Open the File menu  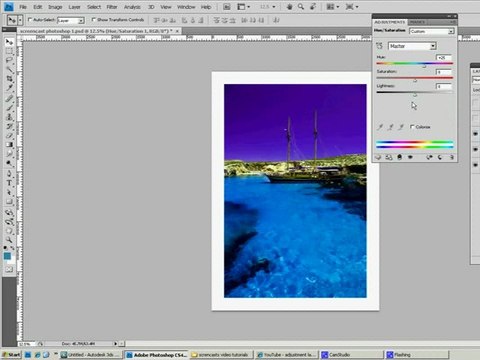click(x=23, y=7)
